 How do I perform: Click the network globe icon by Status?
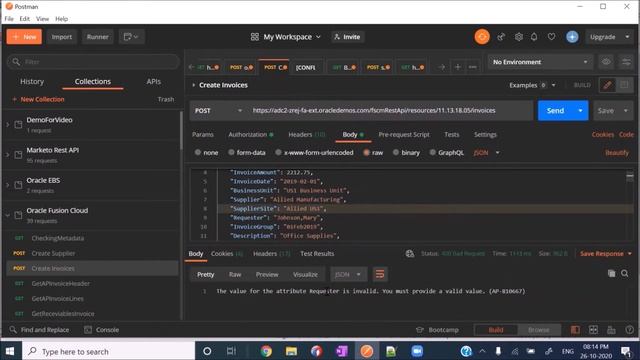pos(410,253)
